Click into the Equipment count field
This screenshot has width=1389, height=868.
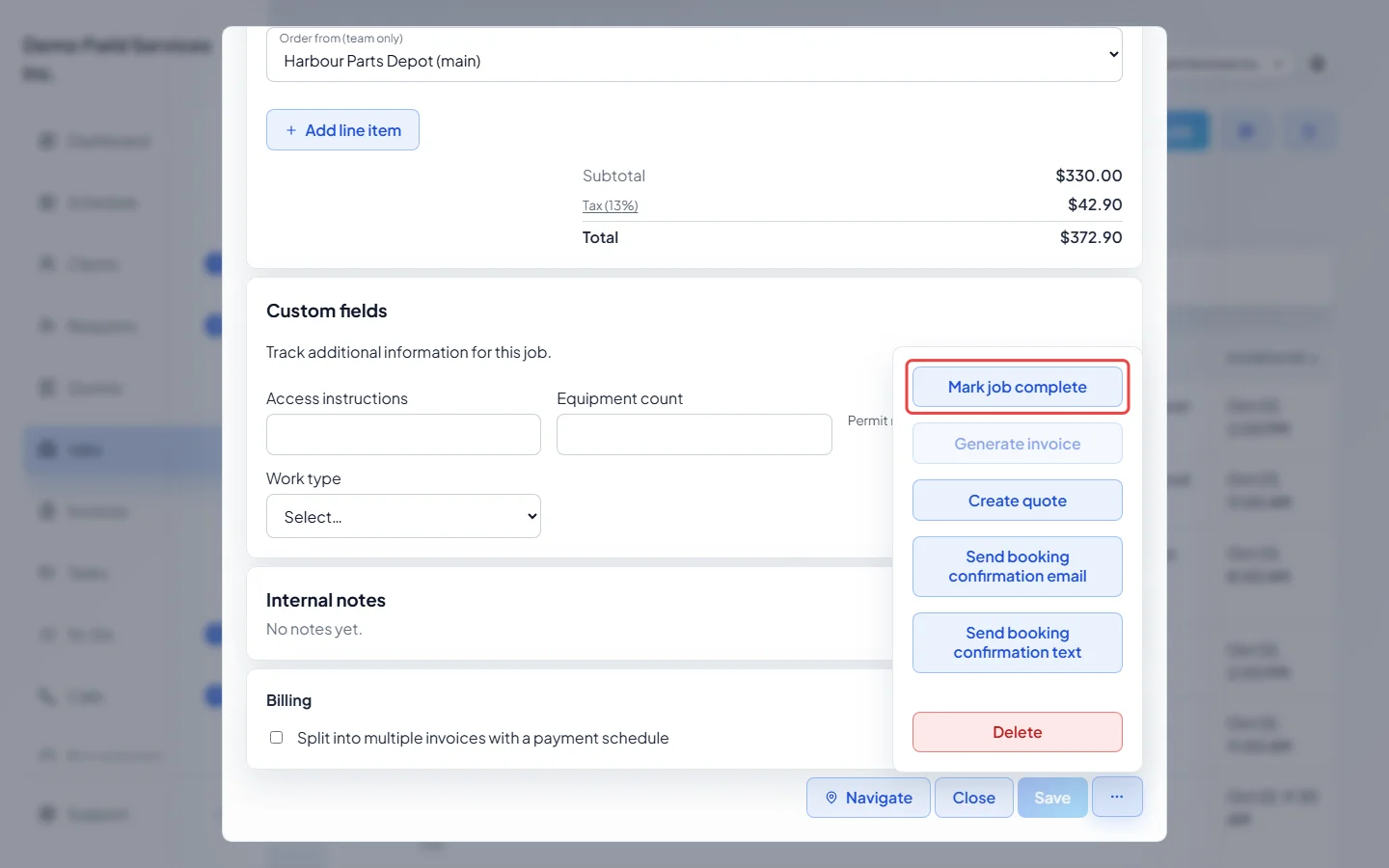point(694,435)
